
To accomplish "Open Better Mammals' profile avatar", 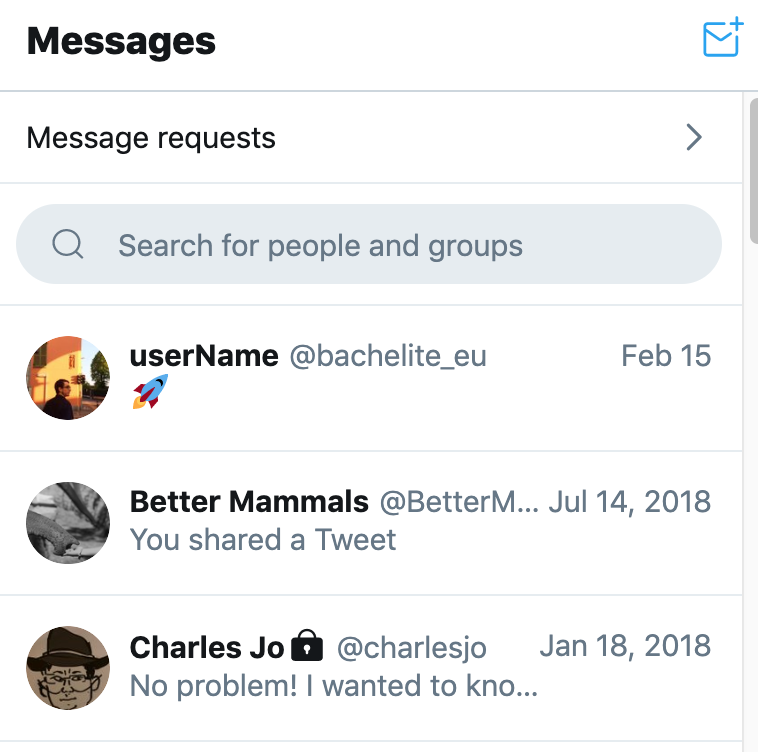I will coord(68,522).
